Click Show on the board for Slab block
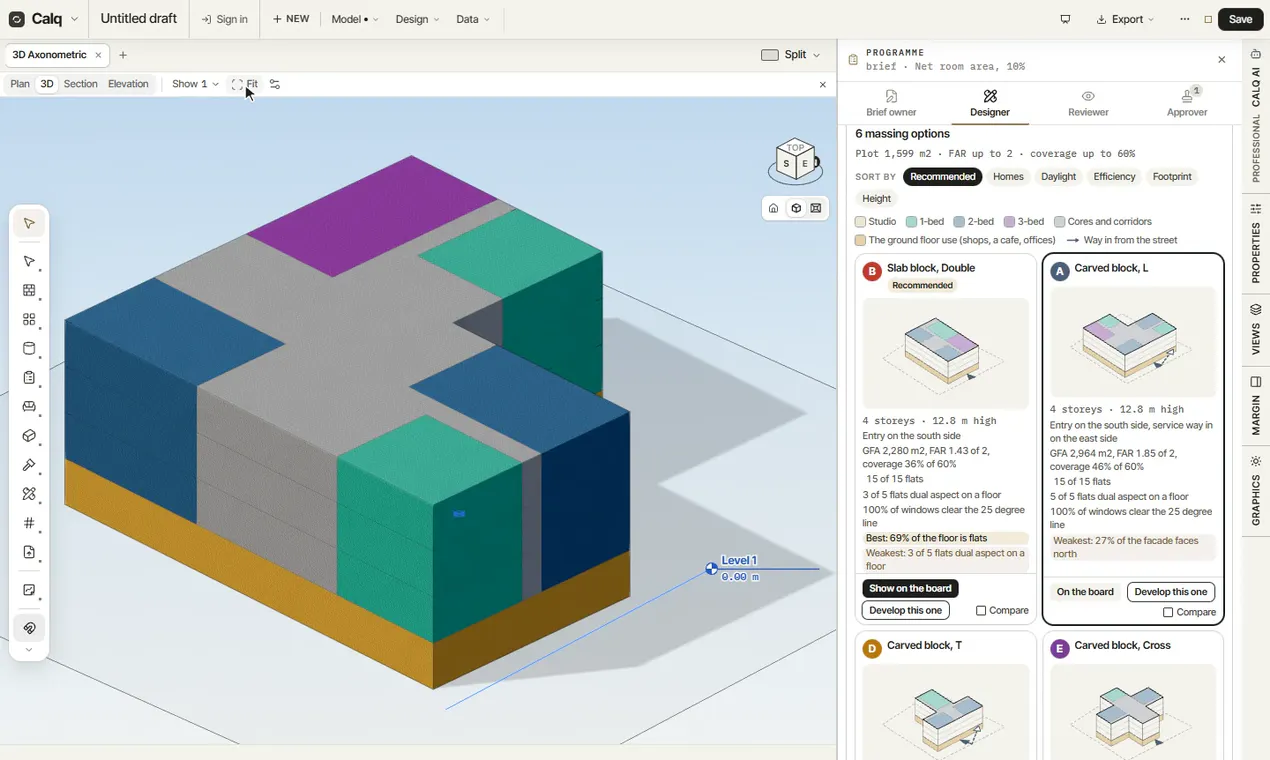 pos(910,589)
